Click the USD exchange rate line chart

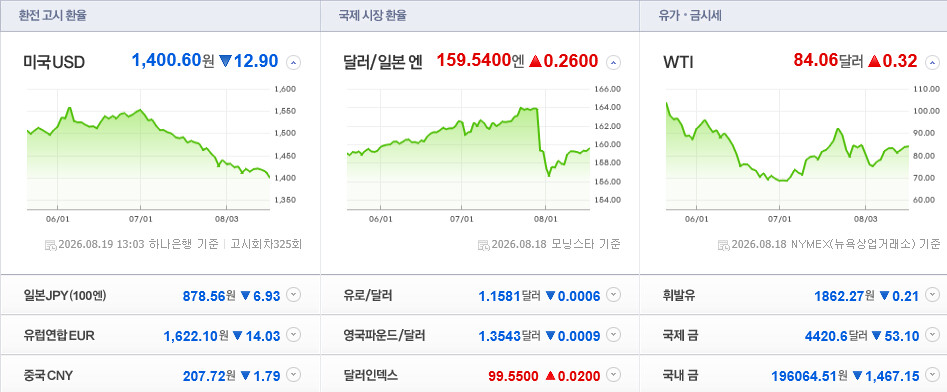tap(149, 149)
